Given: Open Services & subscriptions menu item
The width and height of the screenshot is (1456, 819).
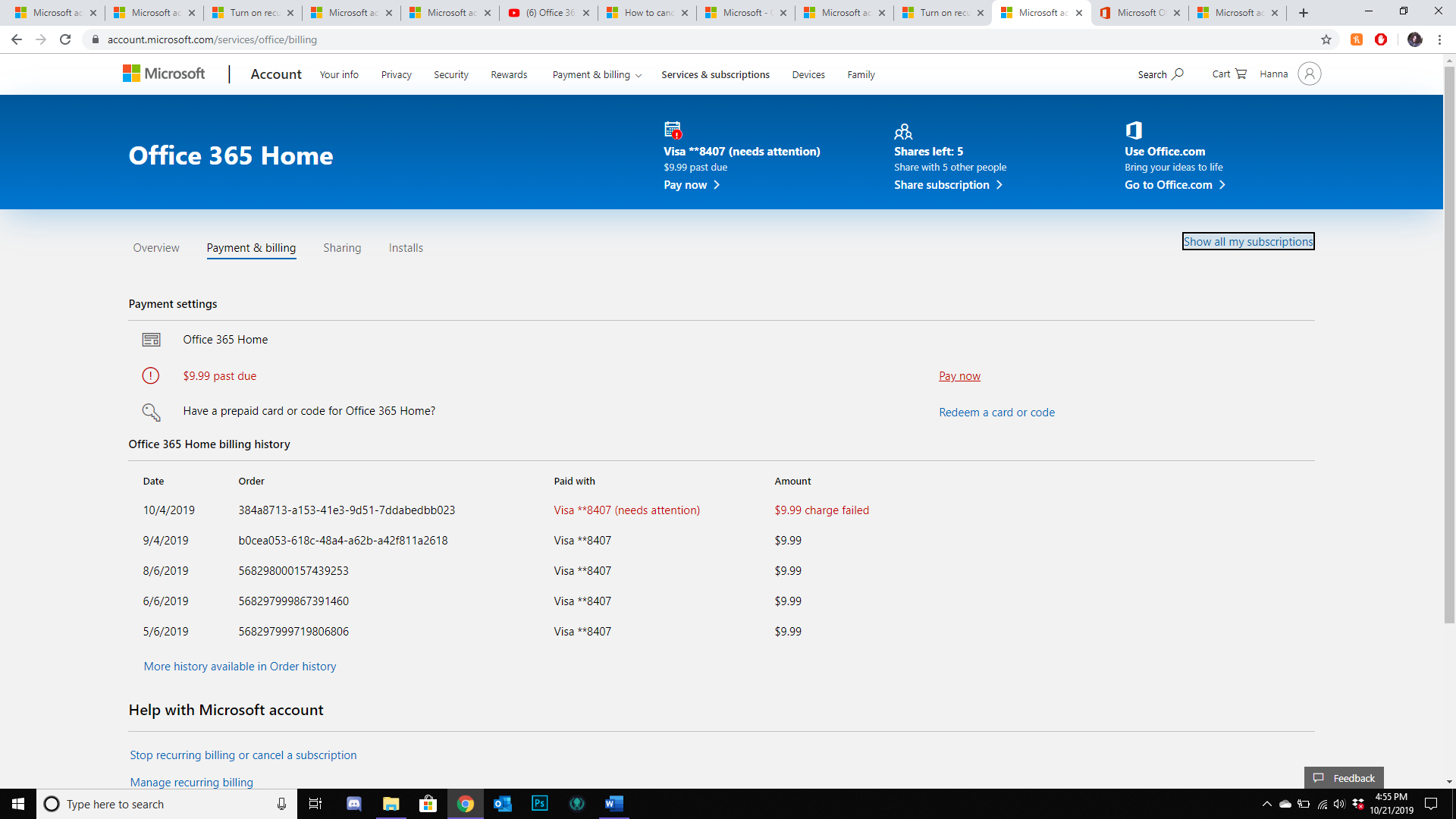Looking at the screenshot, I should click(715, 74).
